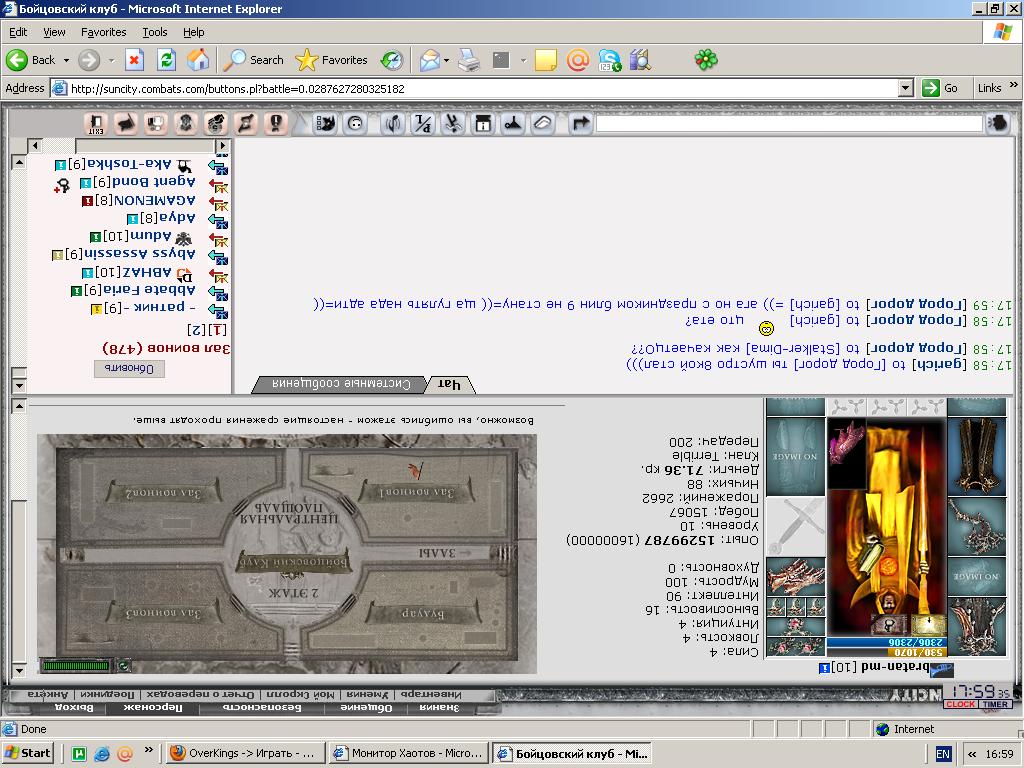Click the player list horizontal scrollbar

[129, 146]
